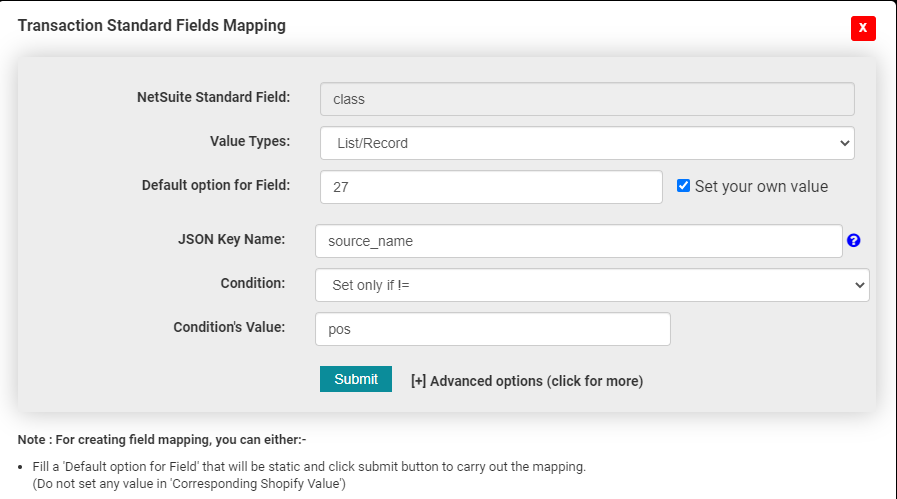Close the Fields Mapping dialog with red X
Viewport: 897px width, 499px height.
863,28
